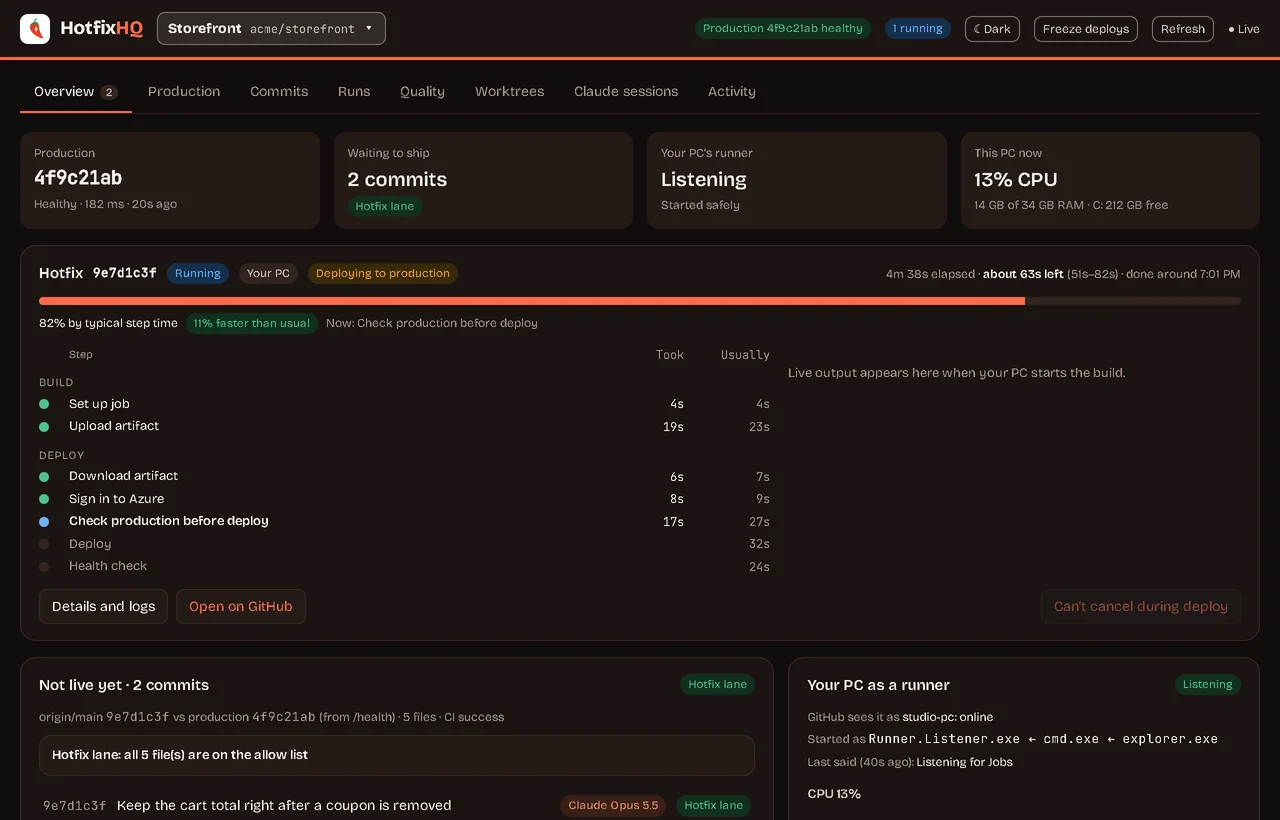Click the green dot beside Download artifact

tap(44, 477)
